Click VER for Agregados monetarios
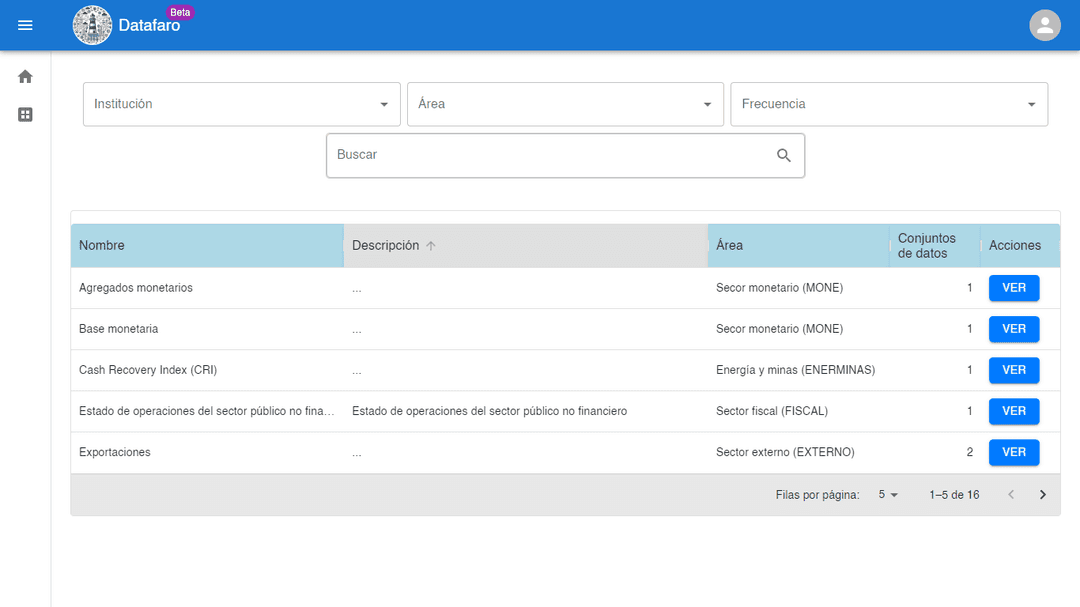1080x607 pixels. click(x=1014, y=288)
